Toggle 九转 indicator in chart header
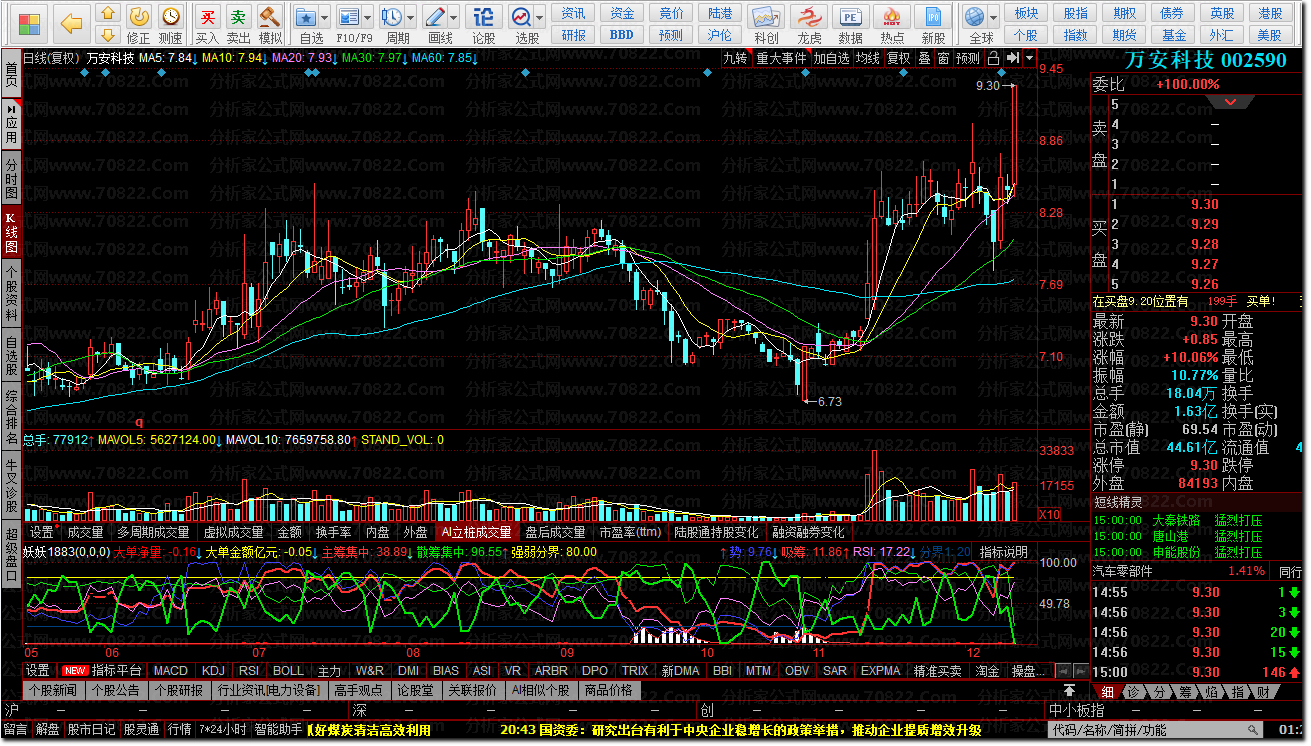This screenshot has width=1311, height=746. pyautogui.click(x=735, y=58)
